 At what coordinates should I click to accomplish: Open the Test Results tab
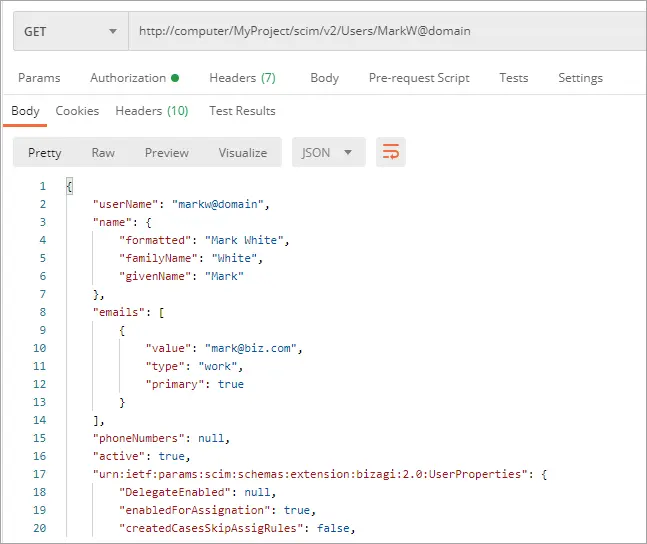242,111
